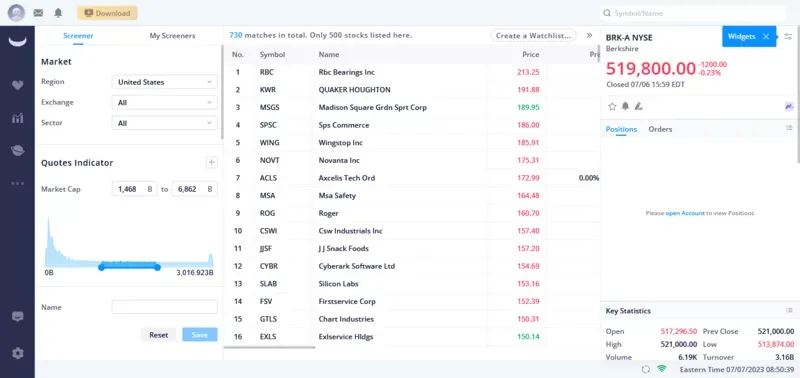The height and width of the screenshot is (378, 800).
Task: Open the notifications bell in top bar
Action: [x=58, y=13]
